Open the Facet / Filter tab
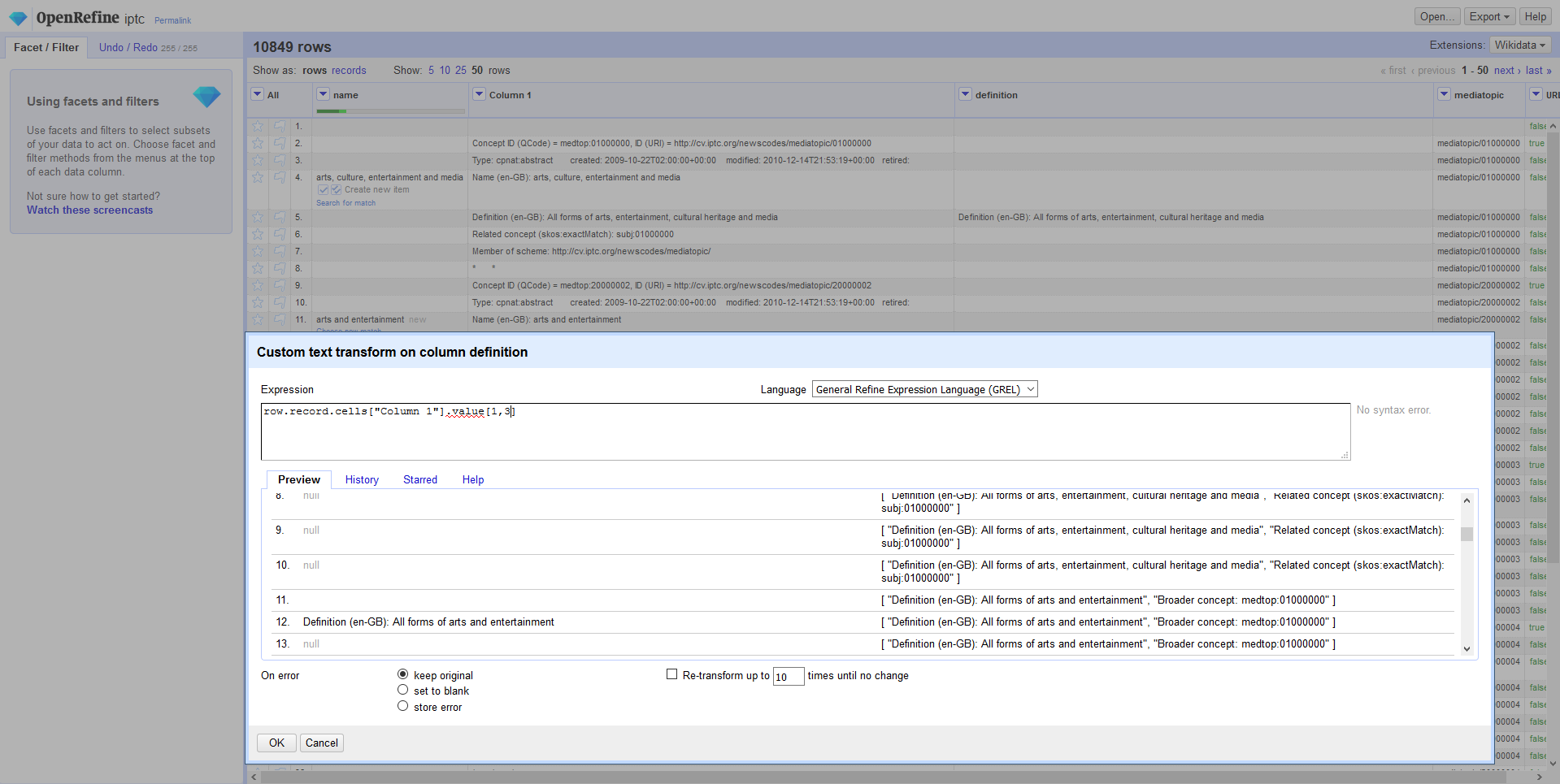This screenshot has width=1560, height=784. [x=46, y=47]
